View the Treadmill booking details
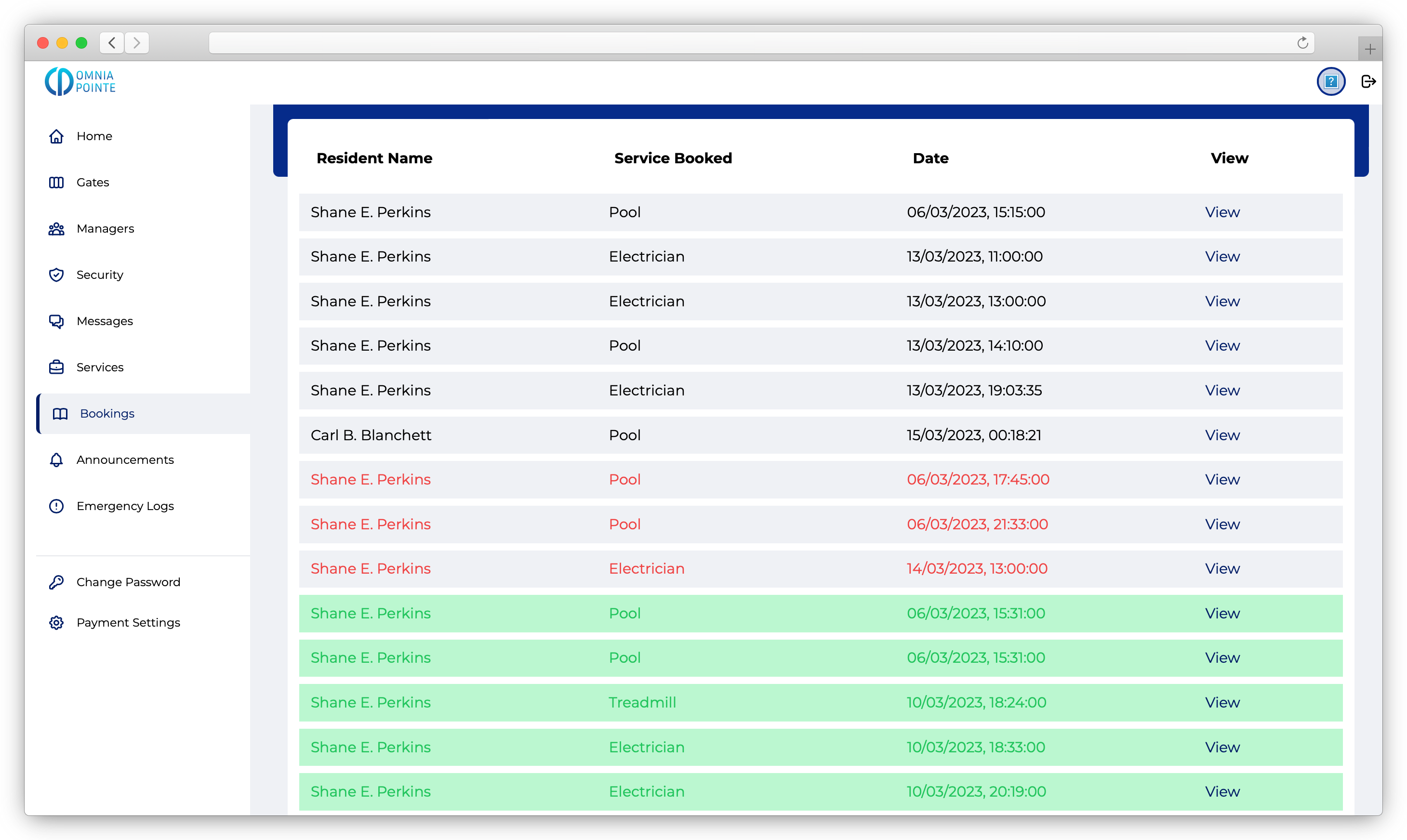 (x=1222, y=702)
